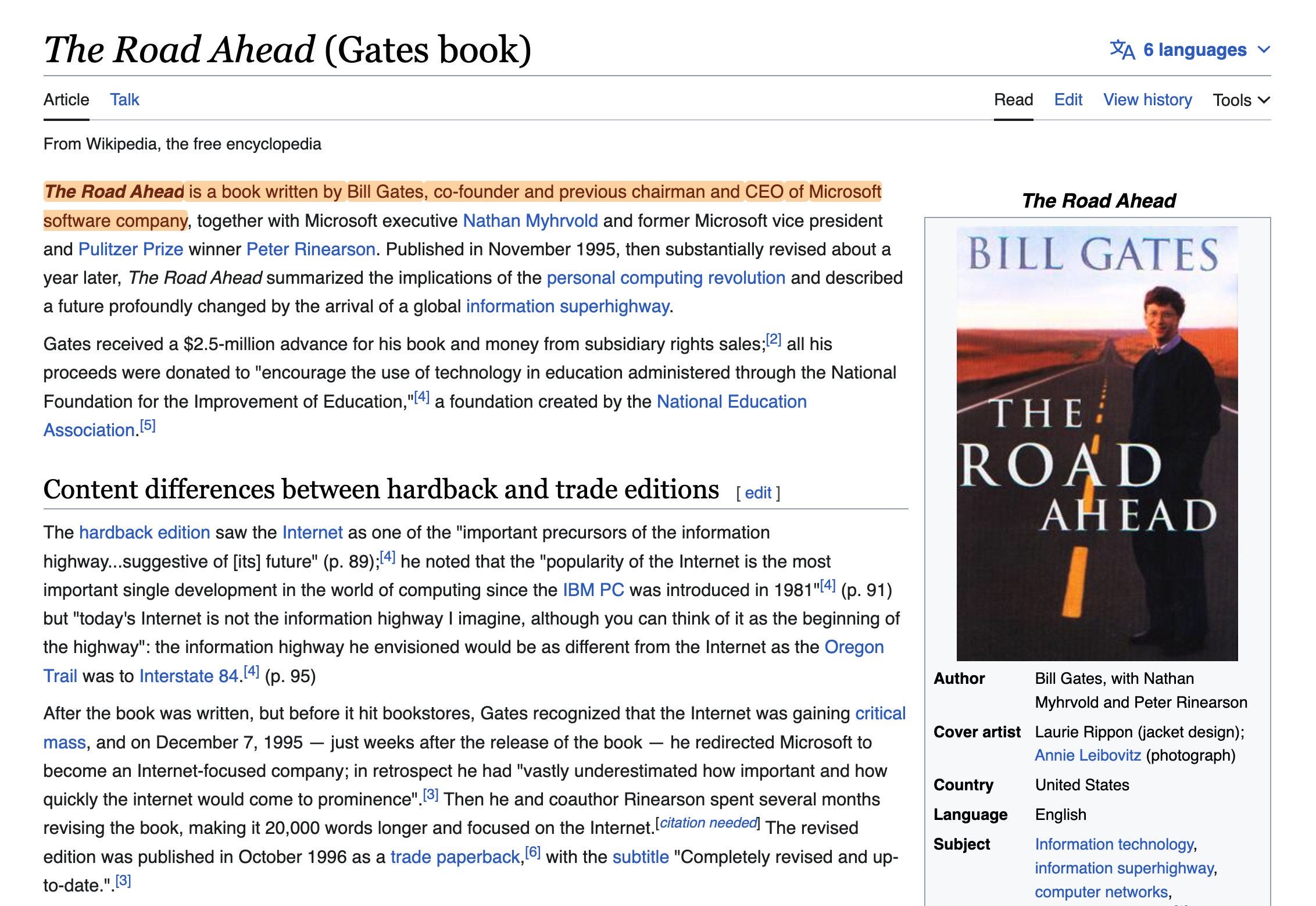Click the infobox caption The Road Ahead
This screenshot has width=1316, height=906.
pos(1098,201)
